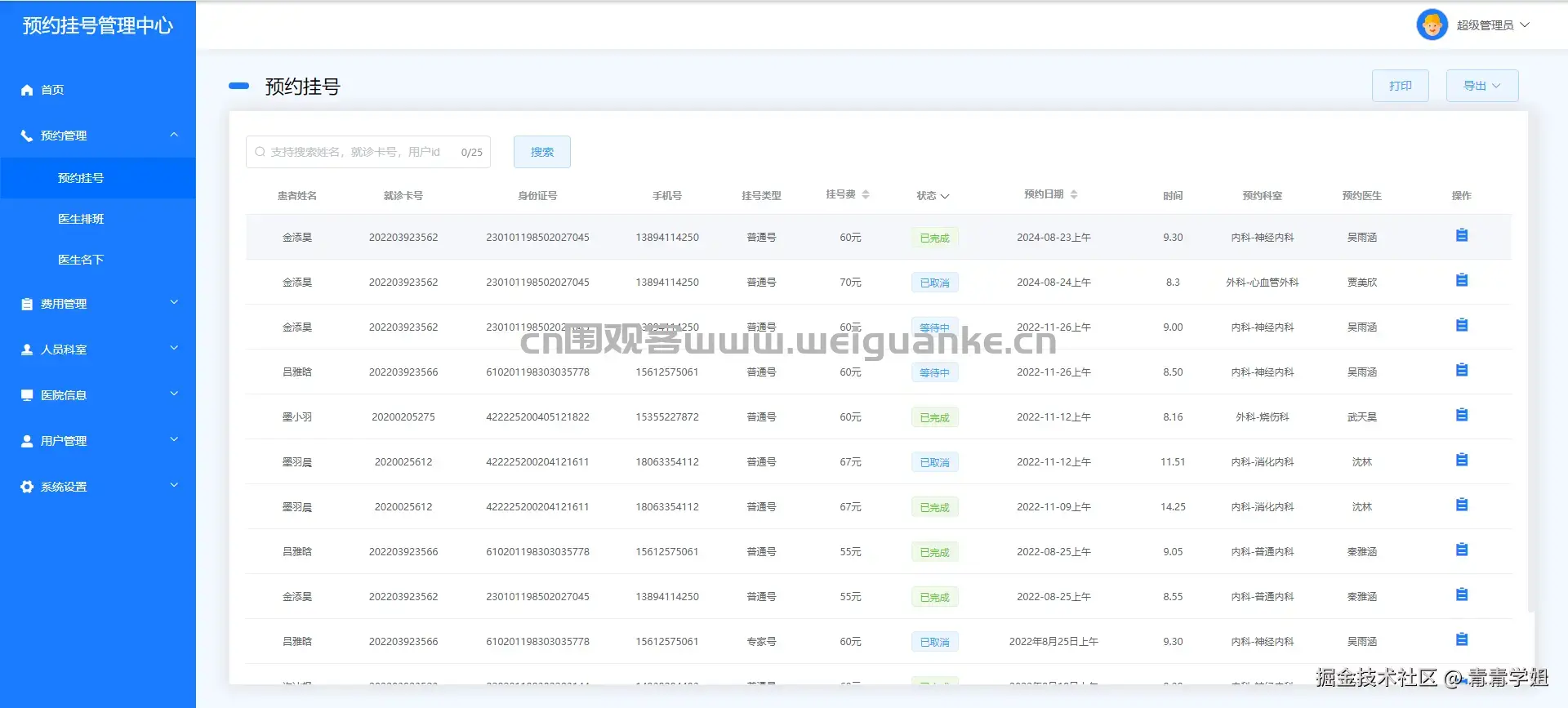Image resolution: width=1568 pixels, height=708 pixels.
Task: Click the 专家号 registration type cell
Action: [x=761, y=641]
